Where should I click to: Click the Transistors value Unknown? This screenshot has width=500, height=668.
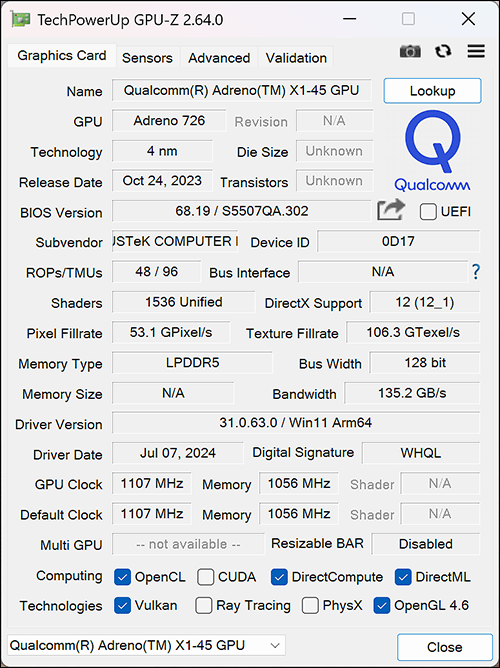point(334,181)
